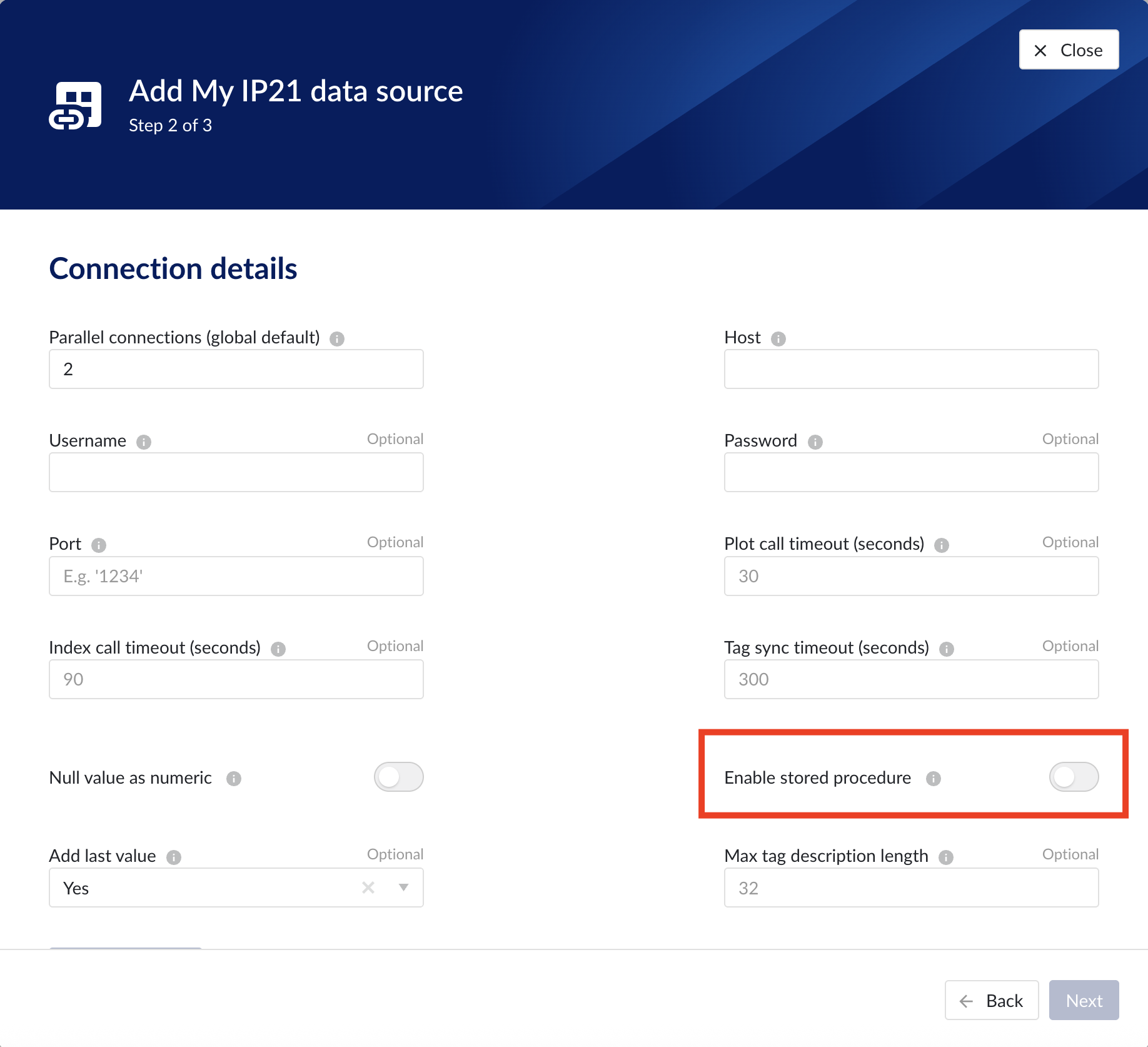Close the Add data source dialog
The height and width of the screenshot is (1047, 1148).
1069,50
